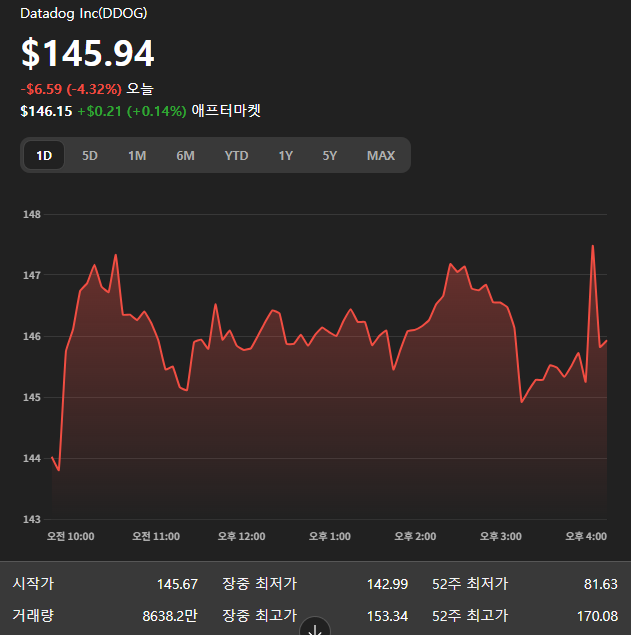
Task: Click the 오늘 label
Action: pyautogui.click(x=140, y=89)
